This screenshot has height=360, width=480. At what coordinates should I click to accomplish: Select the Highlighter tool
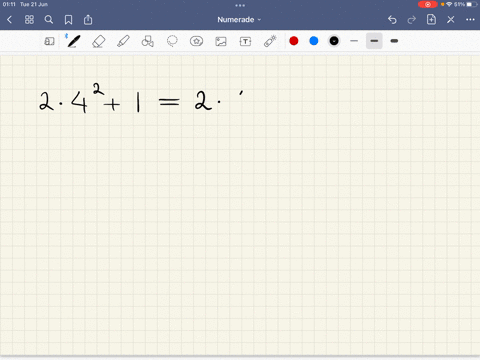(x=123, y=41)
